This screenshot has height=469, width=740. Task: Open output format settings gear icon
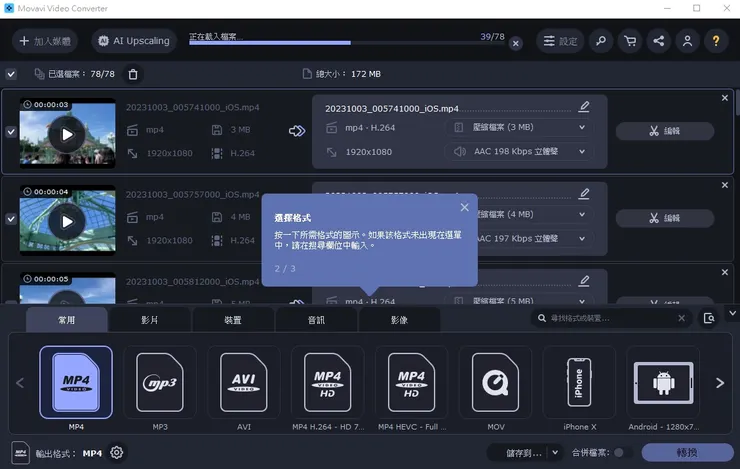(117, 452)
